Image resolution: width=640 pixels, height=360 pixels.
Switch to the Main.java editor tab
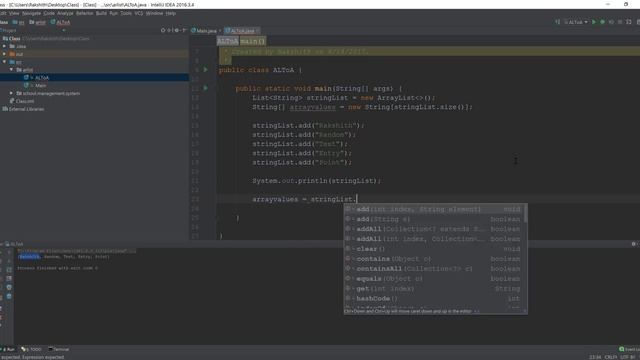(206, 31)
